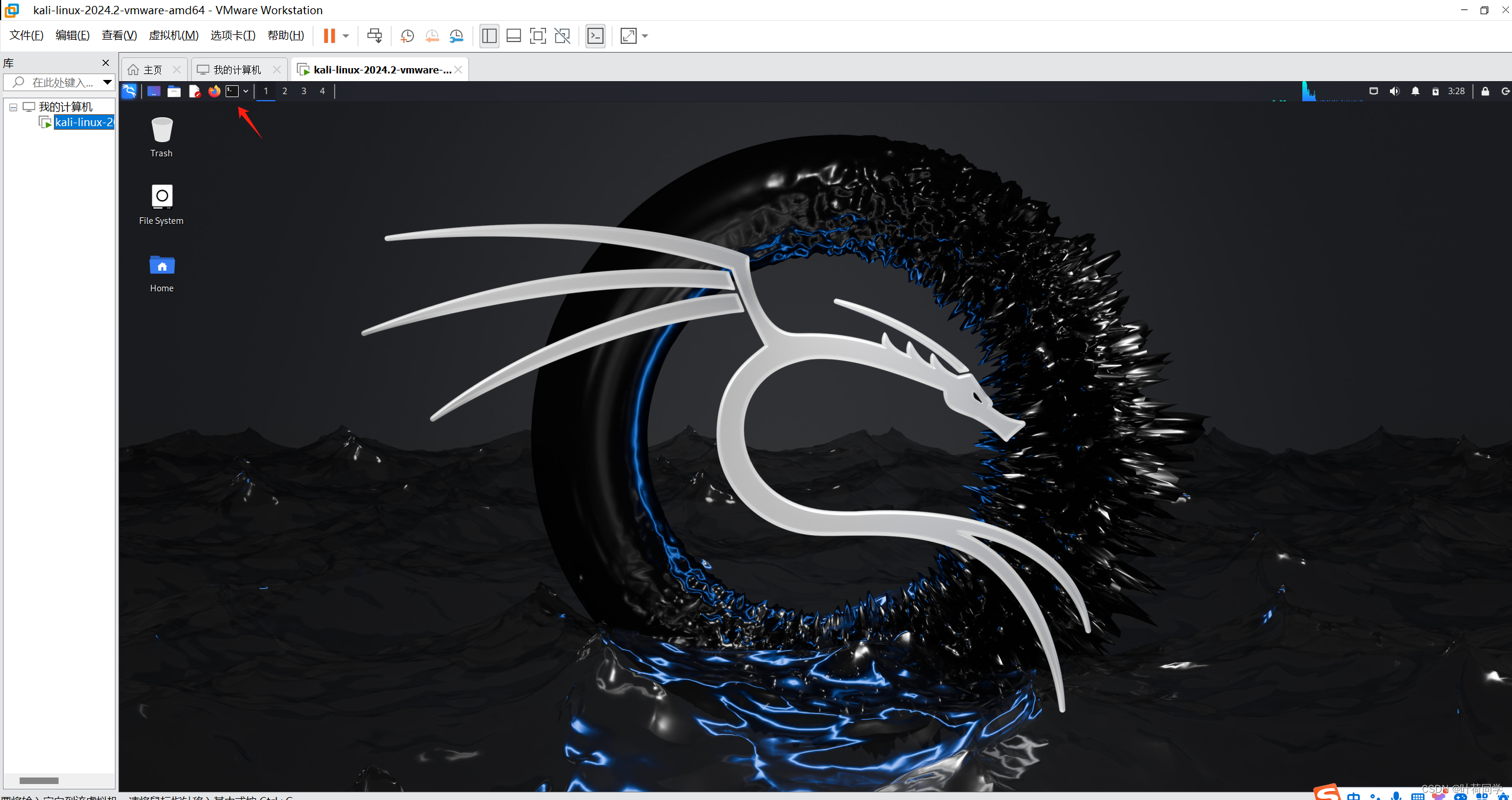This screenshot has height=800, width=1512.
Task: Launch the text editor icon in Kali panel
Action: click(x=194, y=91)
